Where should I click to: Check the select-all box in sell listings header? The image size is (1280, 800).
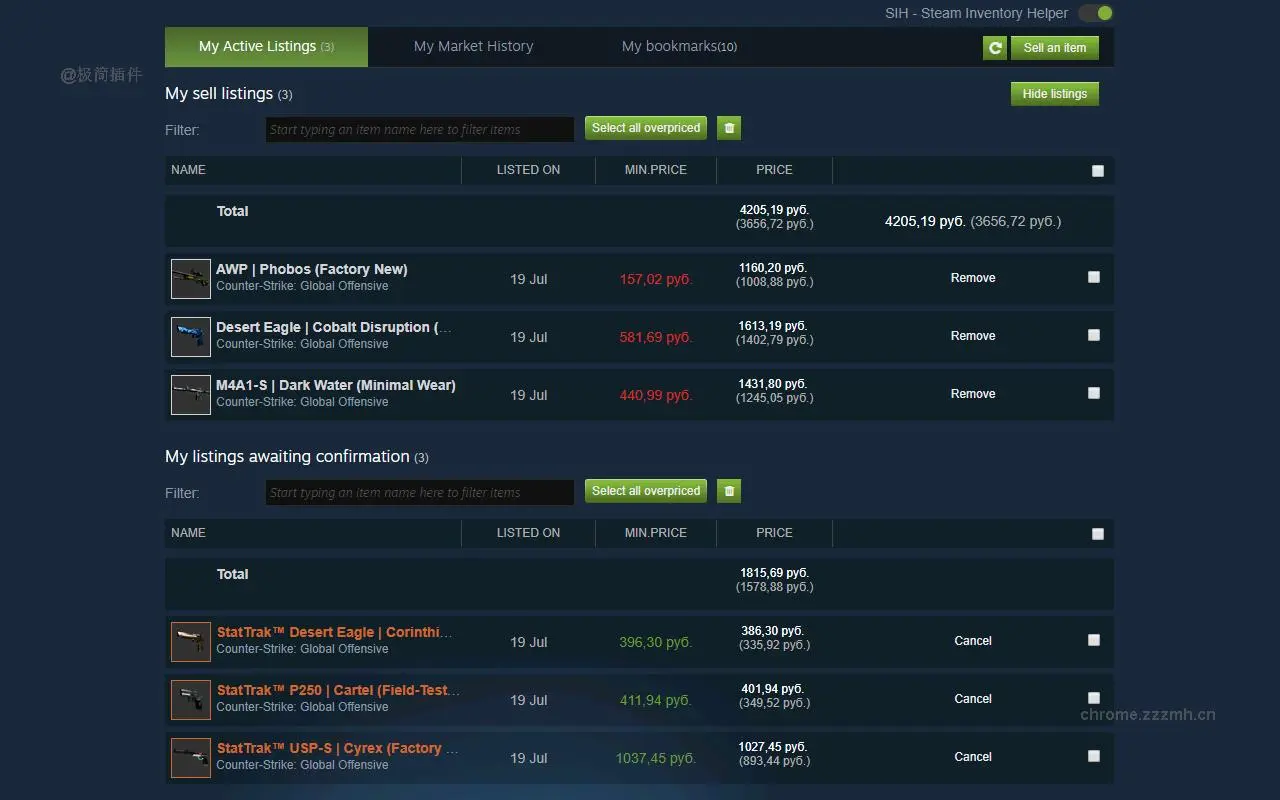tap(1097, 170)
